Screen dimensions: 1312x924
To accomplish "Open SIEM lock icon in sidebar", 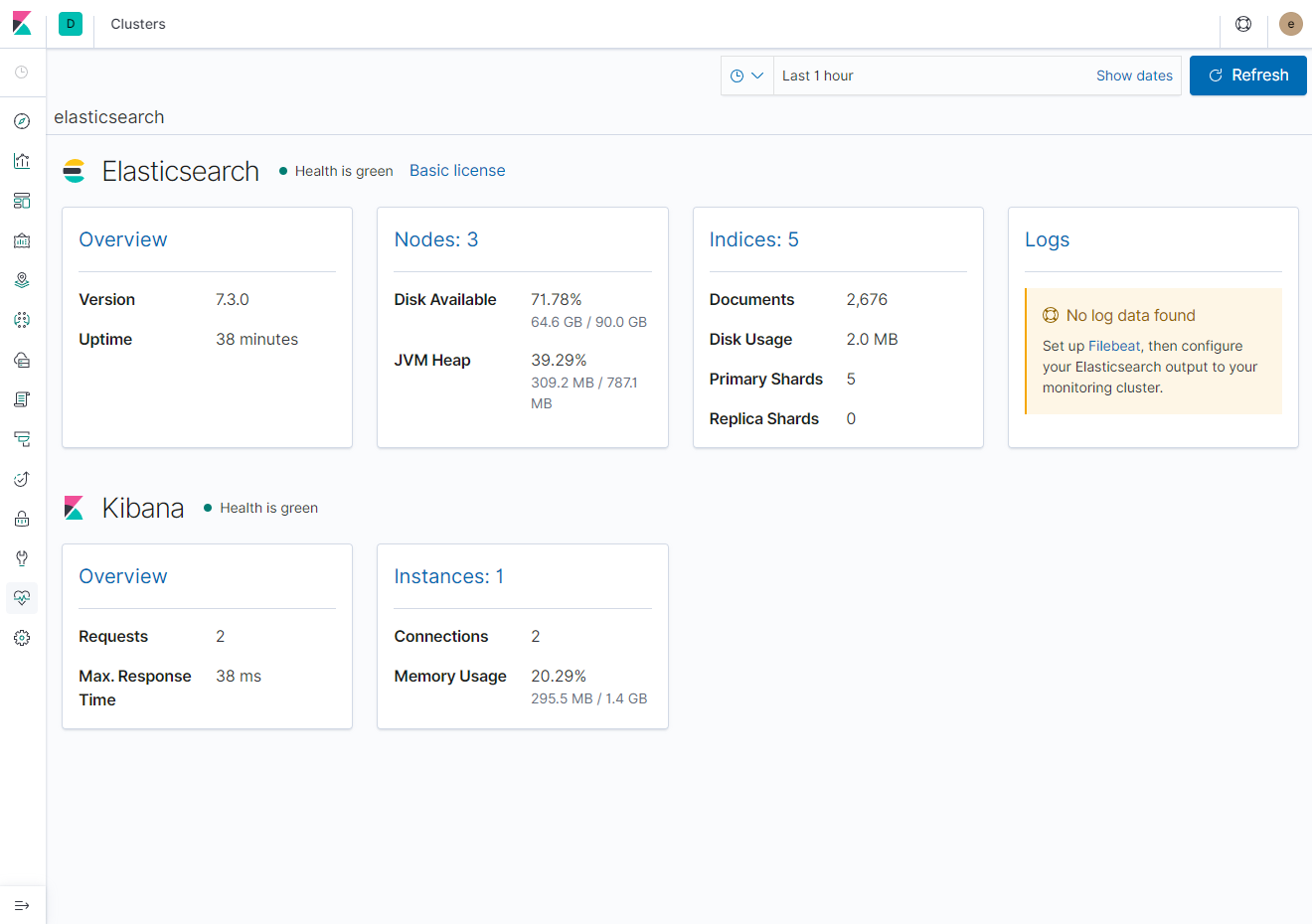I will tap(22, 519).
